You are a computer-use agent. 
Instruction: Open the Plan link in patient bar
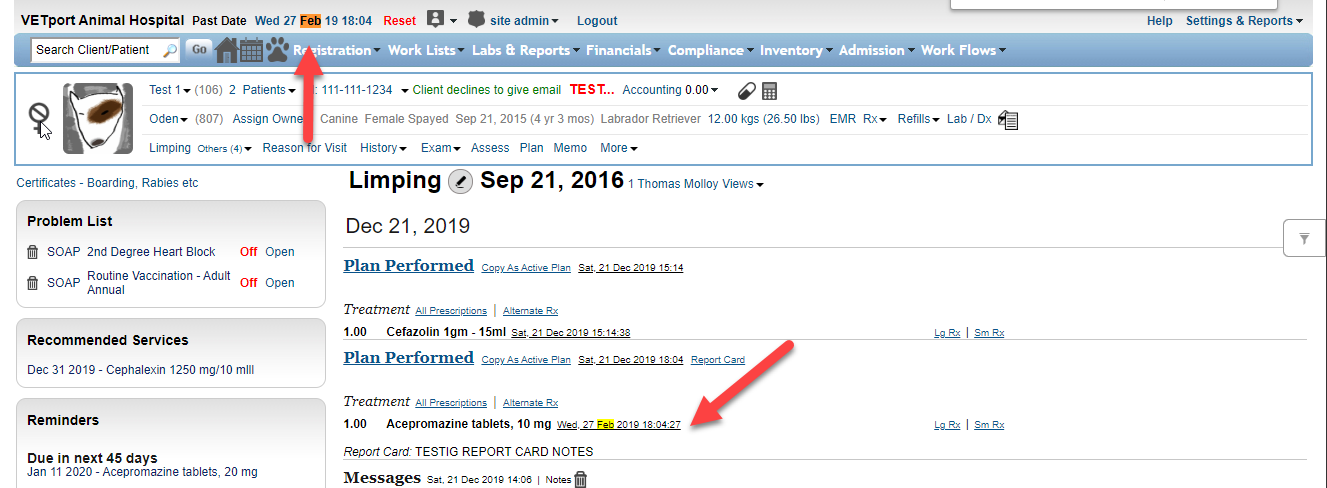532,148
